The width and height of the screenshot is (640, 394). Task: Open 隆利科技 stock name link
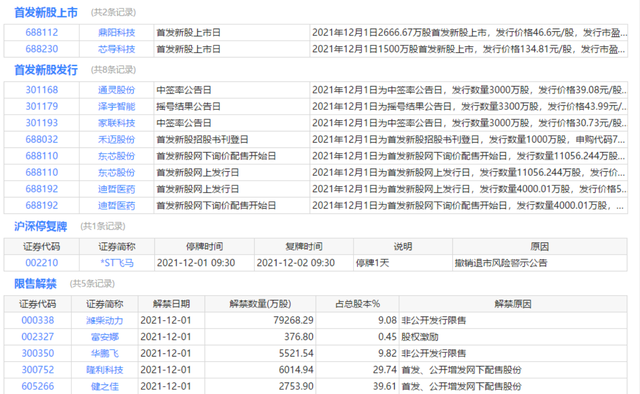[104, 370]
